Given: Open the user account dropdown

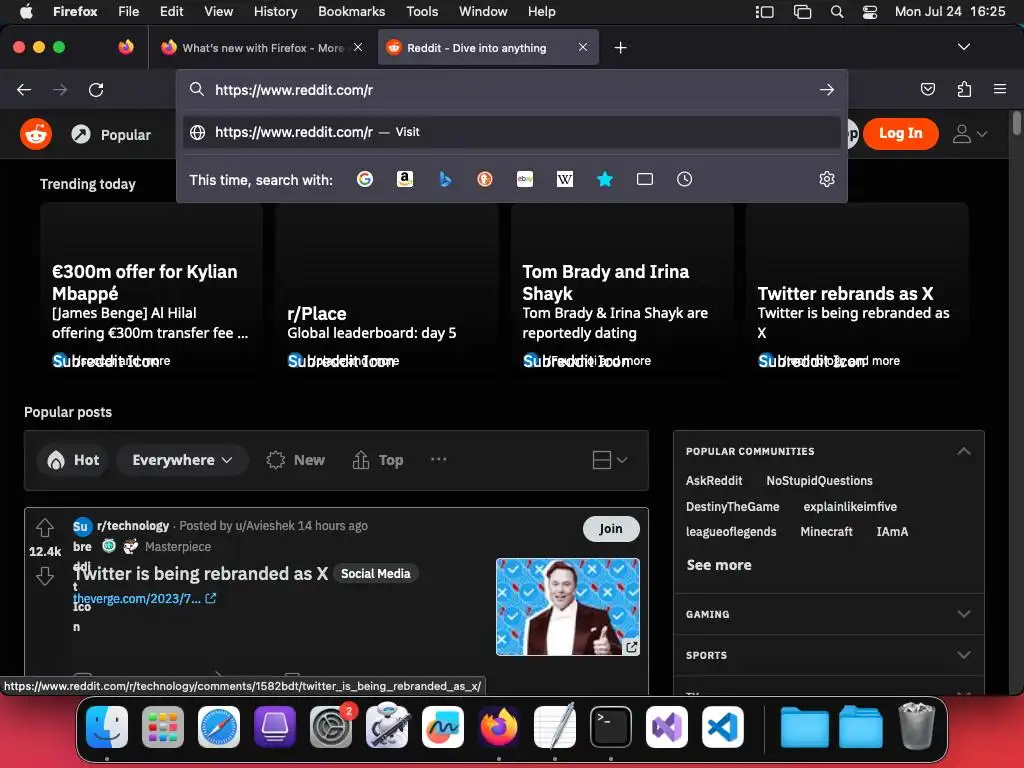Looking at the screenshot, I should (x=969, y=134).
